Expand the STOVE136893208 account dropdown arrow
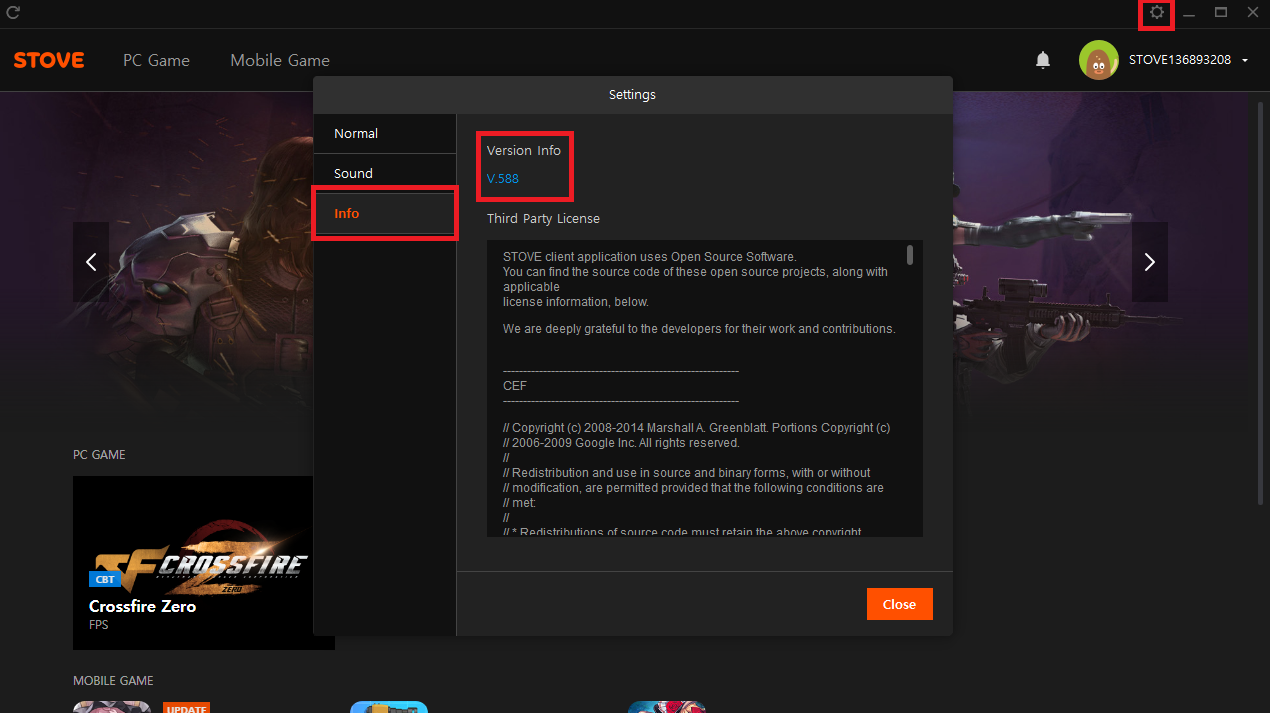1270x713 pixels. point(1245,61)
